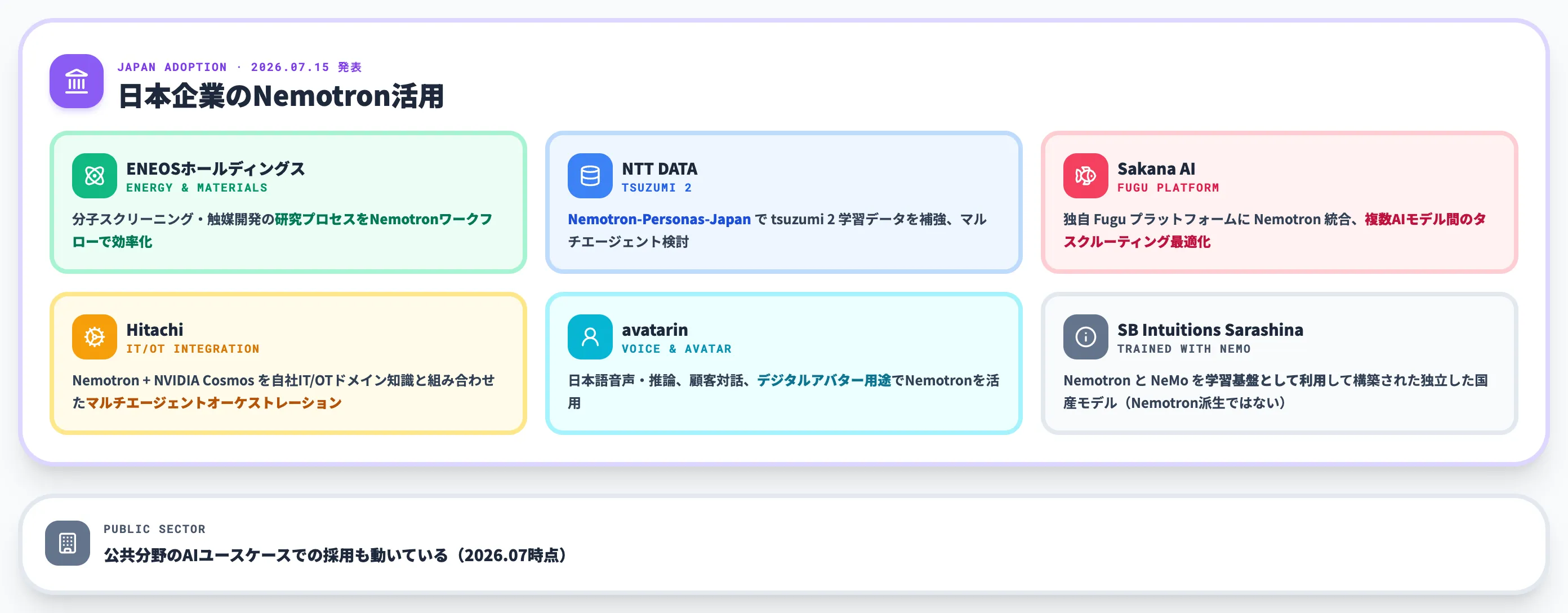Click the 公共分野のAIユースケース headline
The width and height of the screenshot is (1568, 613).
coord(335,555)
